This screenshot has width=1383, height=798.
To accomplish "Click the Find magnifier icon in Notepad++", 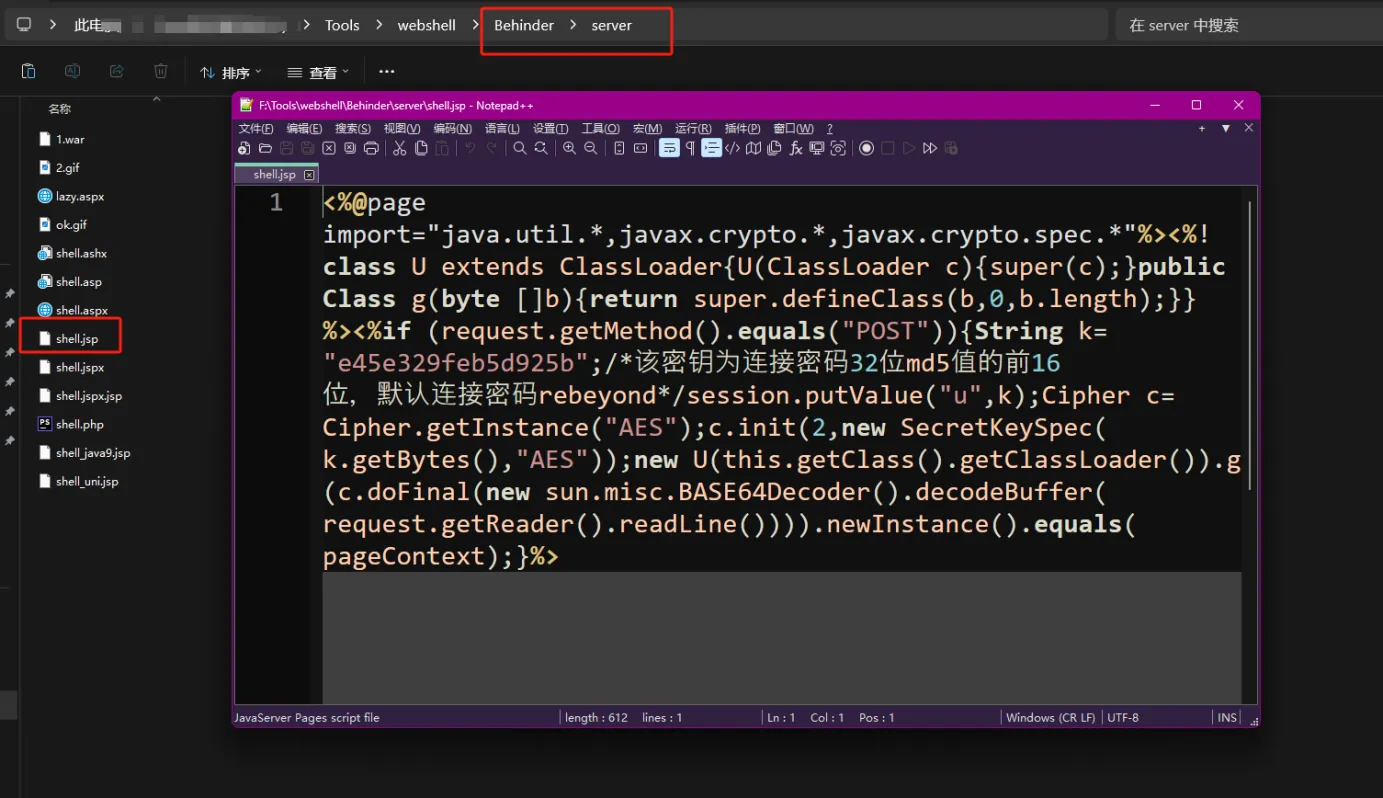I will pos(519,148).
